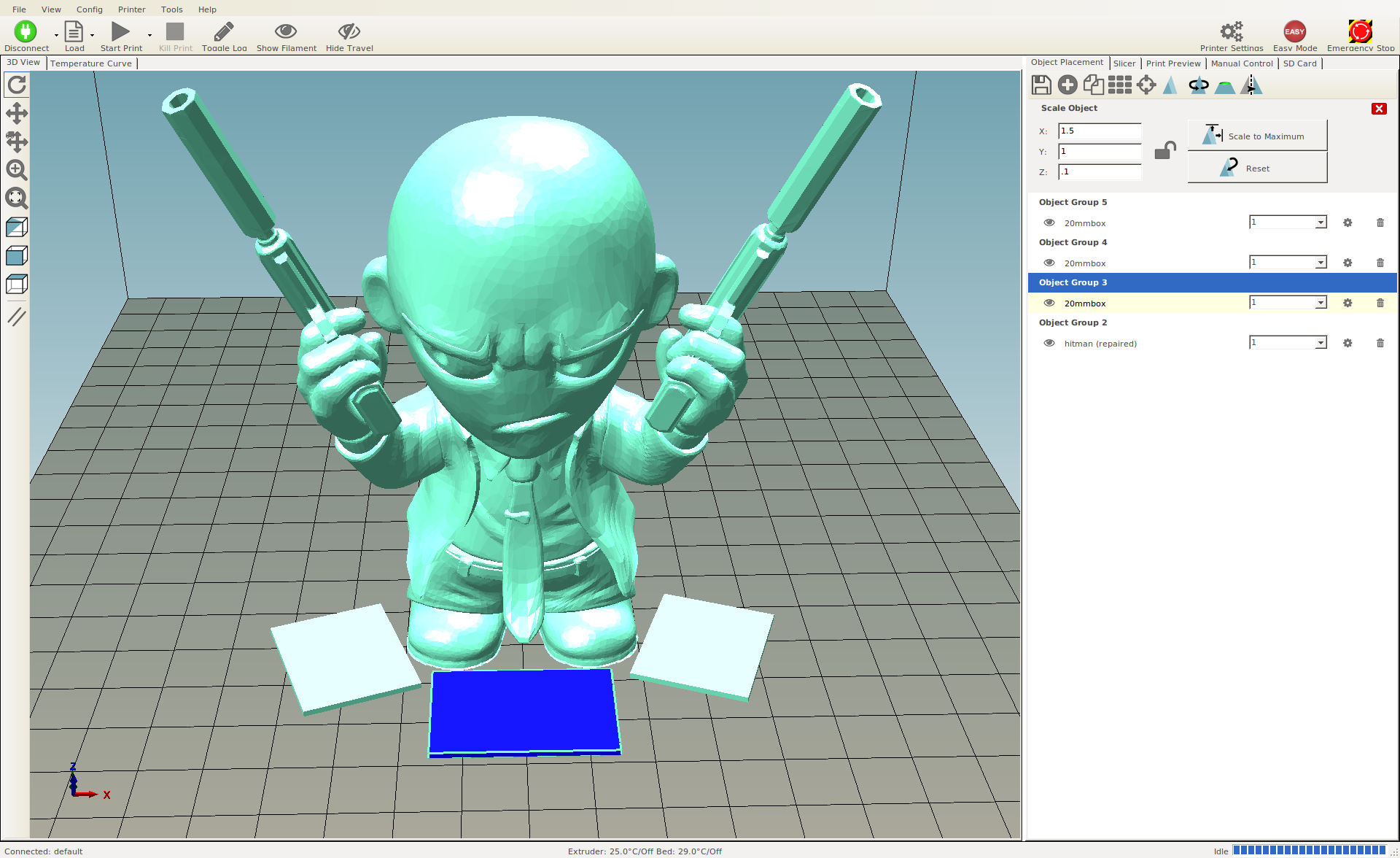Click the Center Object crosshair icon
The width and height of the screenshot is (1400, 858).
1146,85
